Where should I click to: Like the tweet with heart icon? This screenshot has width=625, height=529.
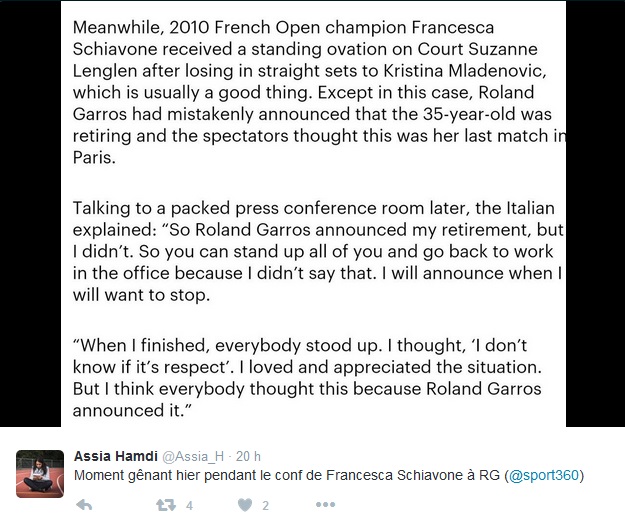[x=245, y=505]
